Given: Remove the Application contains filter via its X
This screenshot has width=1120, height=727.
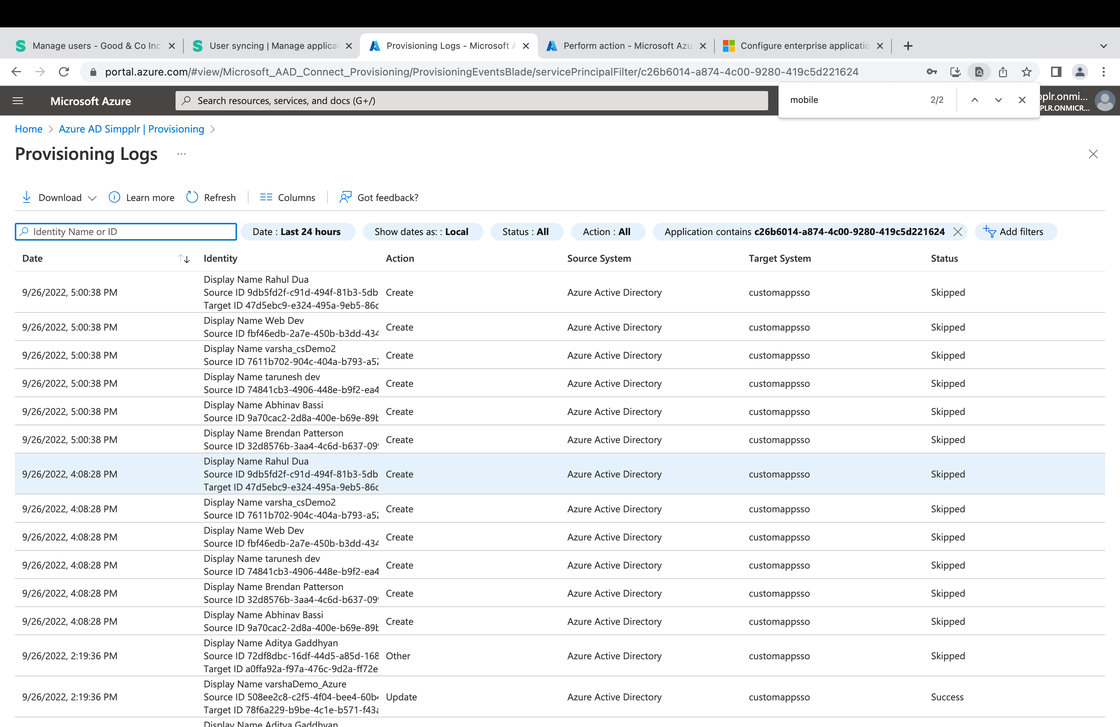Looking at the screenshot, I should [x=957, y=231].
